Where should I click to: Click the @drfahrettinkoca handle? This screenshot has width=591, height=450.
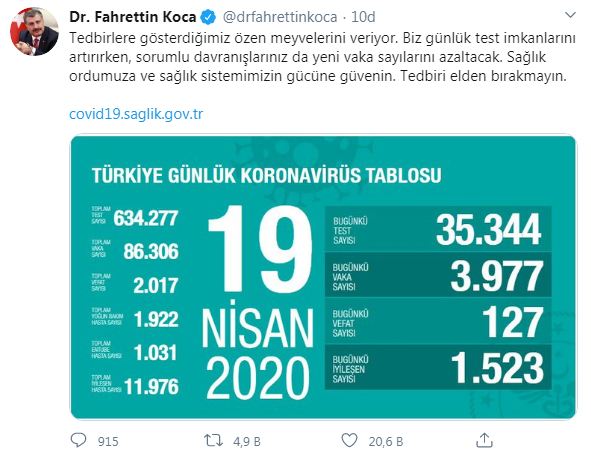coord(280,17)
